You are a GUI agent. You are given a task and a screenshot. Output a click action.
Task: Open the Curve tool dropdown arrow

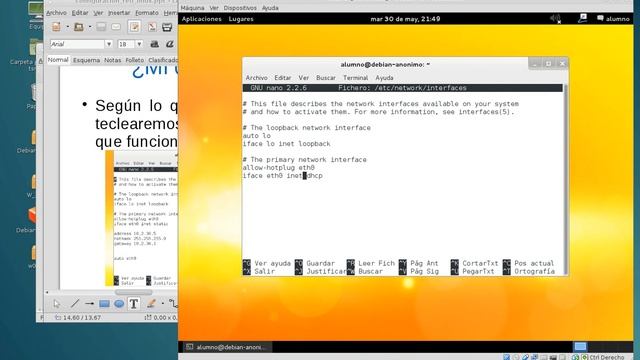(x=162, y=304)
